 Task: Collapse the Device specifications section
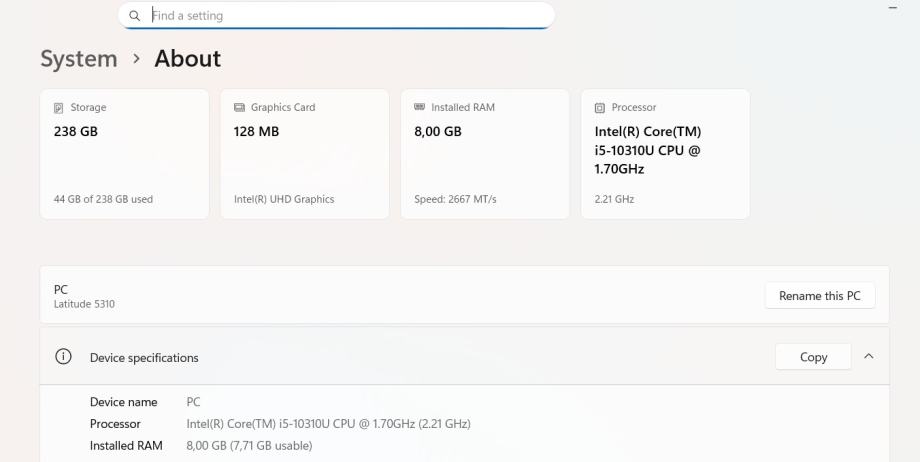868,357
